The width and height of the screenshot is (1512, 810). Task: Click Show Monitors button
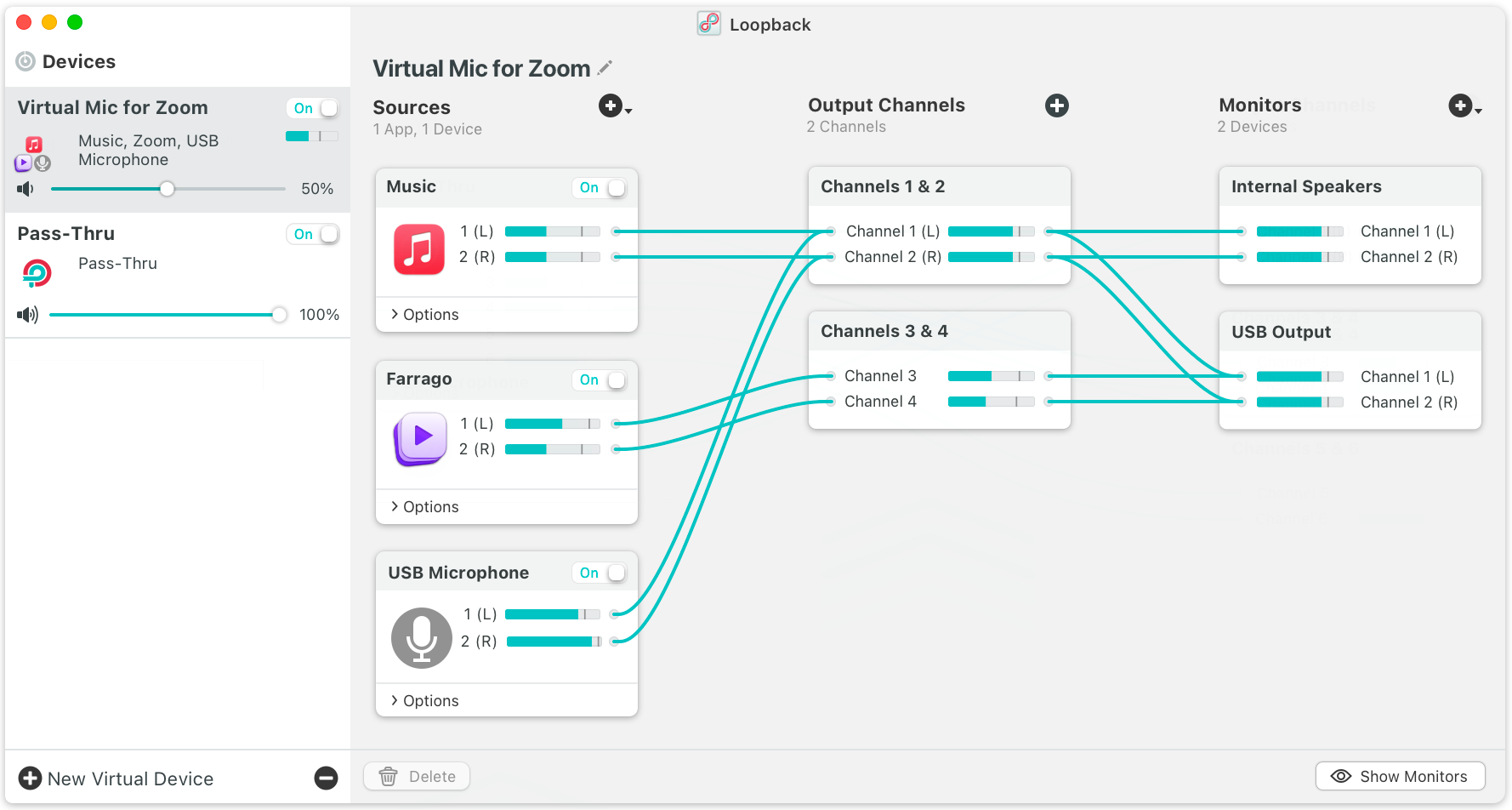coord(1400,776)
